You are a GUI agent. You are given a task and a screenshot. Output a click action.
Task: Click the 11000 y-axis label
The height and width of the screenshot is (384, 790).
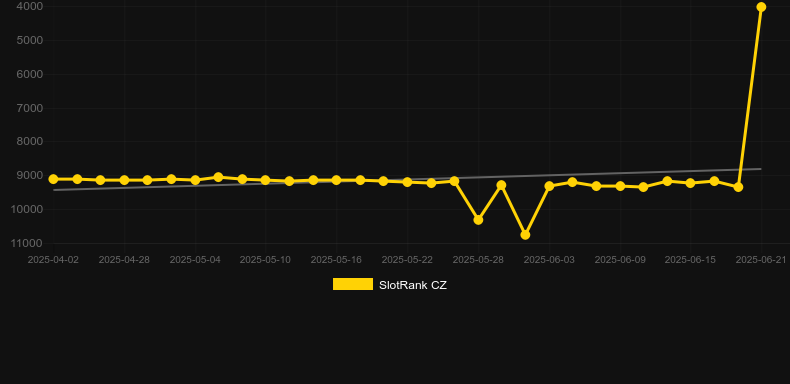27,243
